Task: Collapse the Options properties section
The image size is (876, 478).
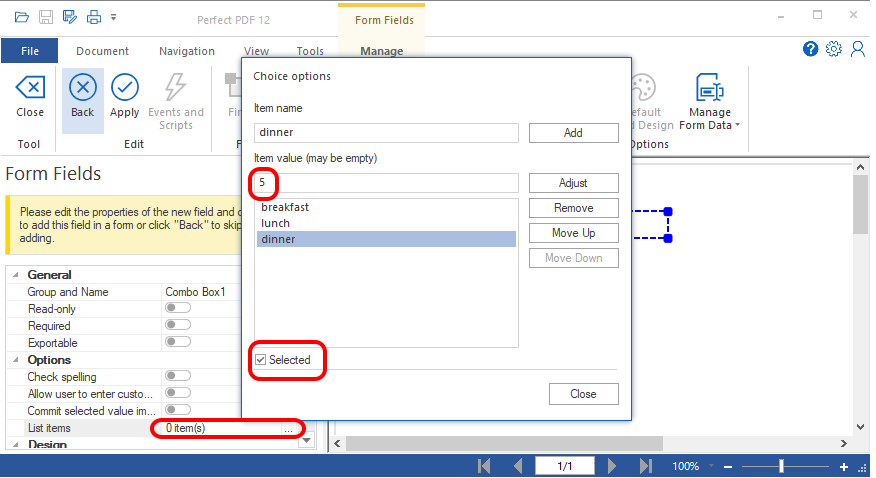Action: pyautogui.click(x=17, y=360)
